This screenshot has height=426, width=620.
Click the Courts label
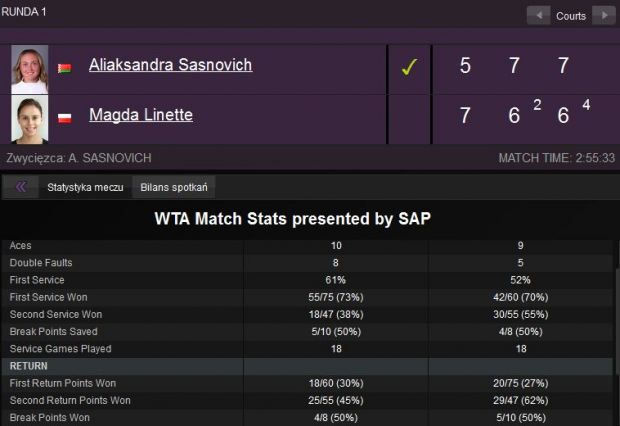[x=571, y=16]
